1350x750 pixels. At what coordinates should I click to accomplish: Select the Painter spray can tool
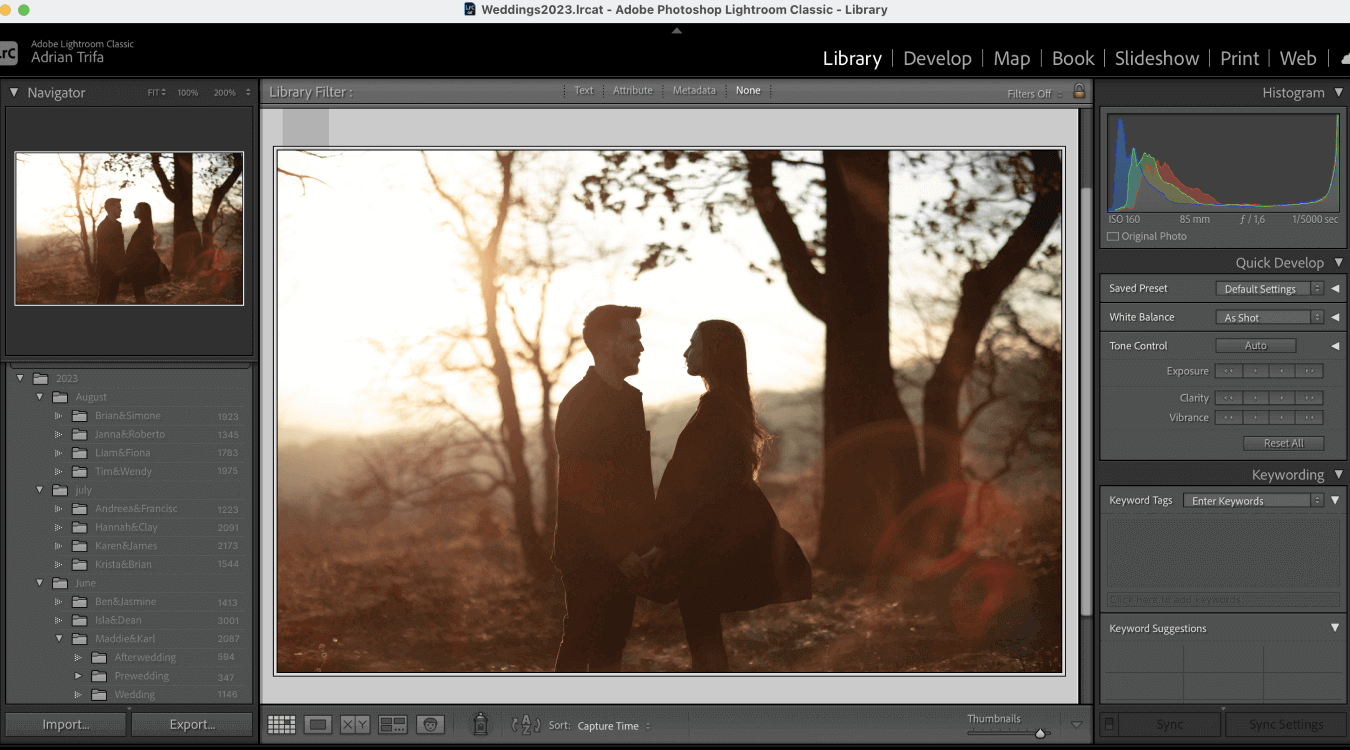[x=481, y=725]
